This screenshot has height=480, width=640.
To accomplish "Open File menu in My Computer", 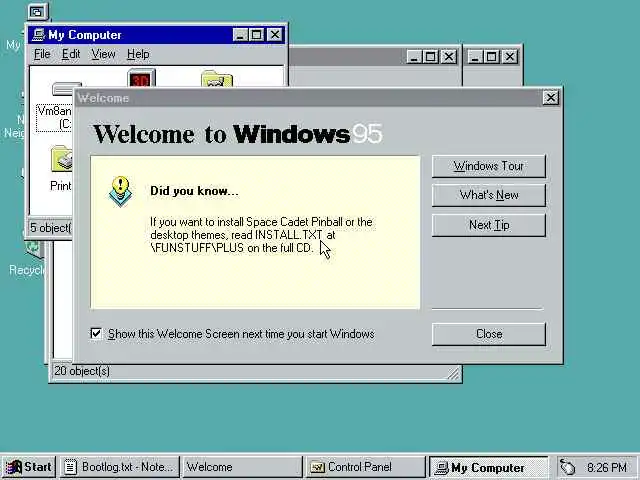I will pos(42,54).
